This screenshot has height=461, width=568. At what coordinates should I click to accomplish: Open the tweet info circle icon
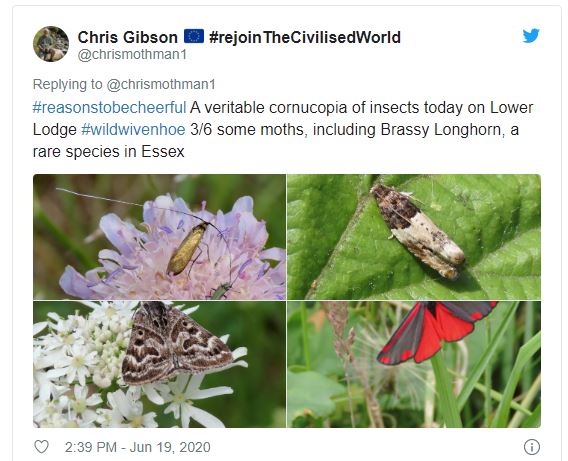pos(531,447)
